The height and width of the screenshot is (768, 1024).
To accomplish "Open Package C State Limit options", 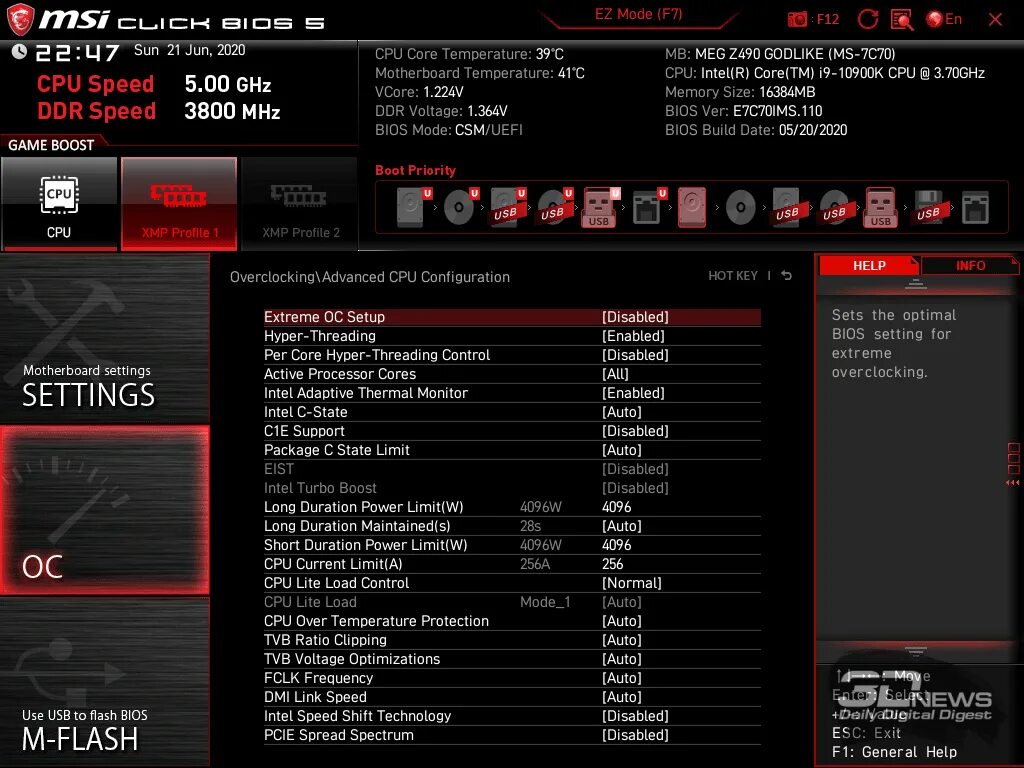I will pos(622,449).
